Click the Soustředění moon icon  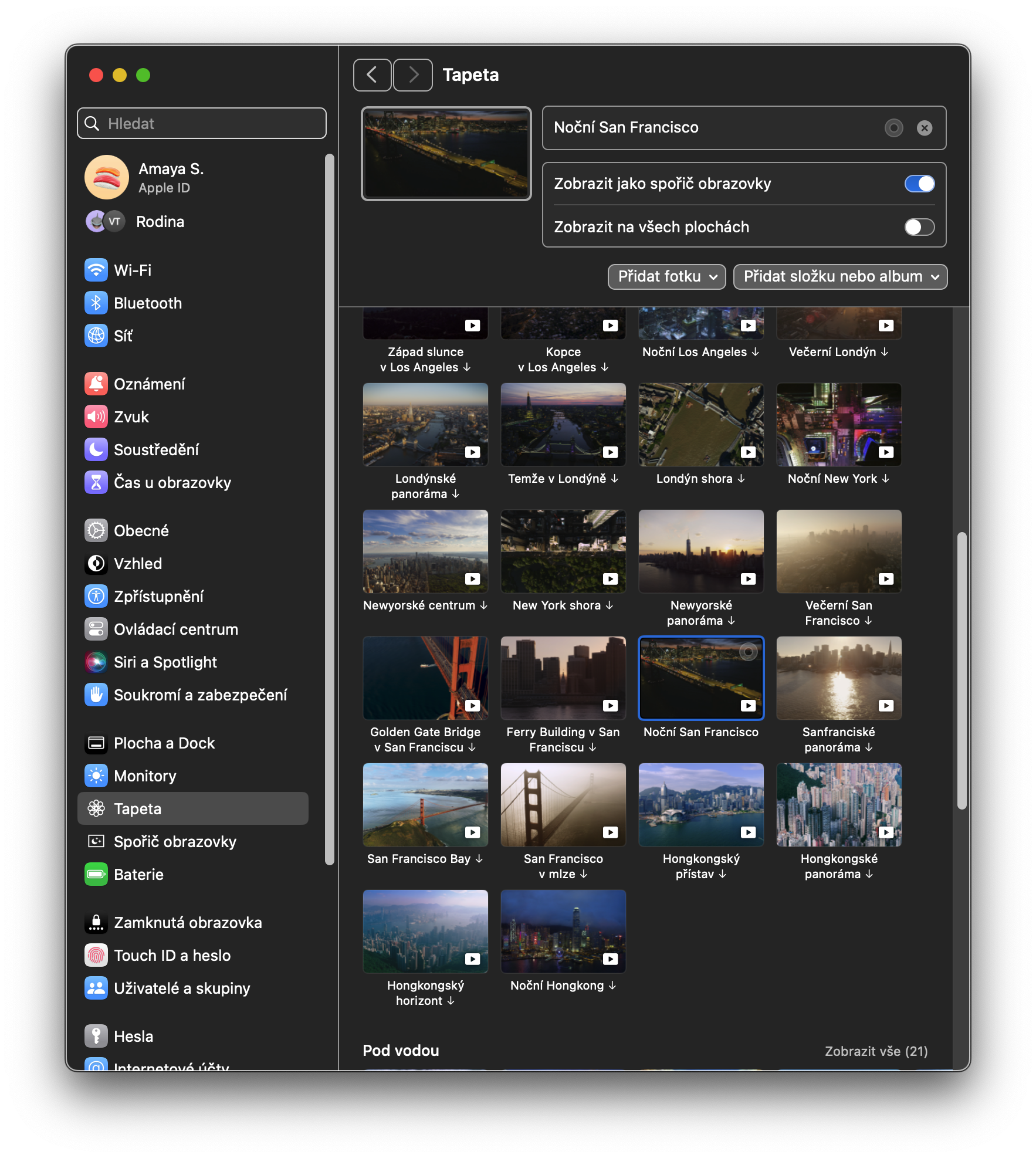(96, 449)
